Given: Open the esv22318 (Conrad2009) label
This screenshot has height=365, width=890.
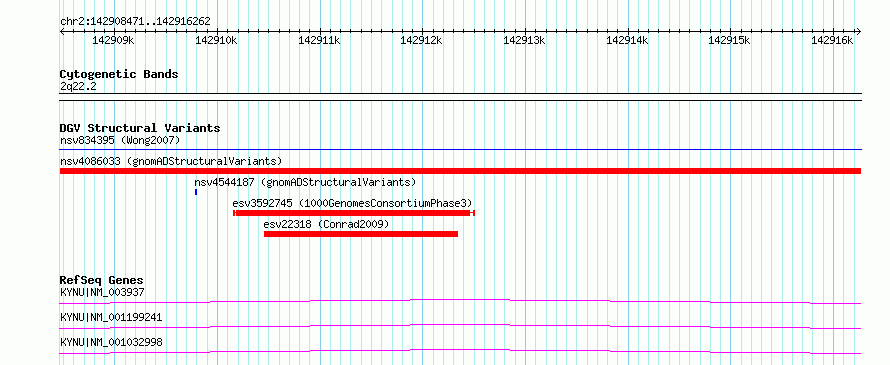Looking at the screenshot, I should [326, 224].
